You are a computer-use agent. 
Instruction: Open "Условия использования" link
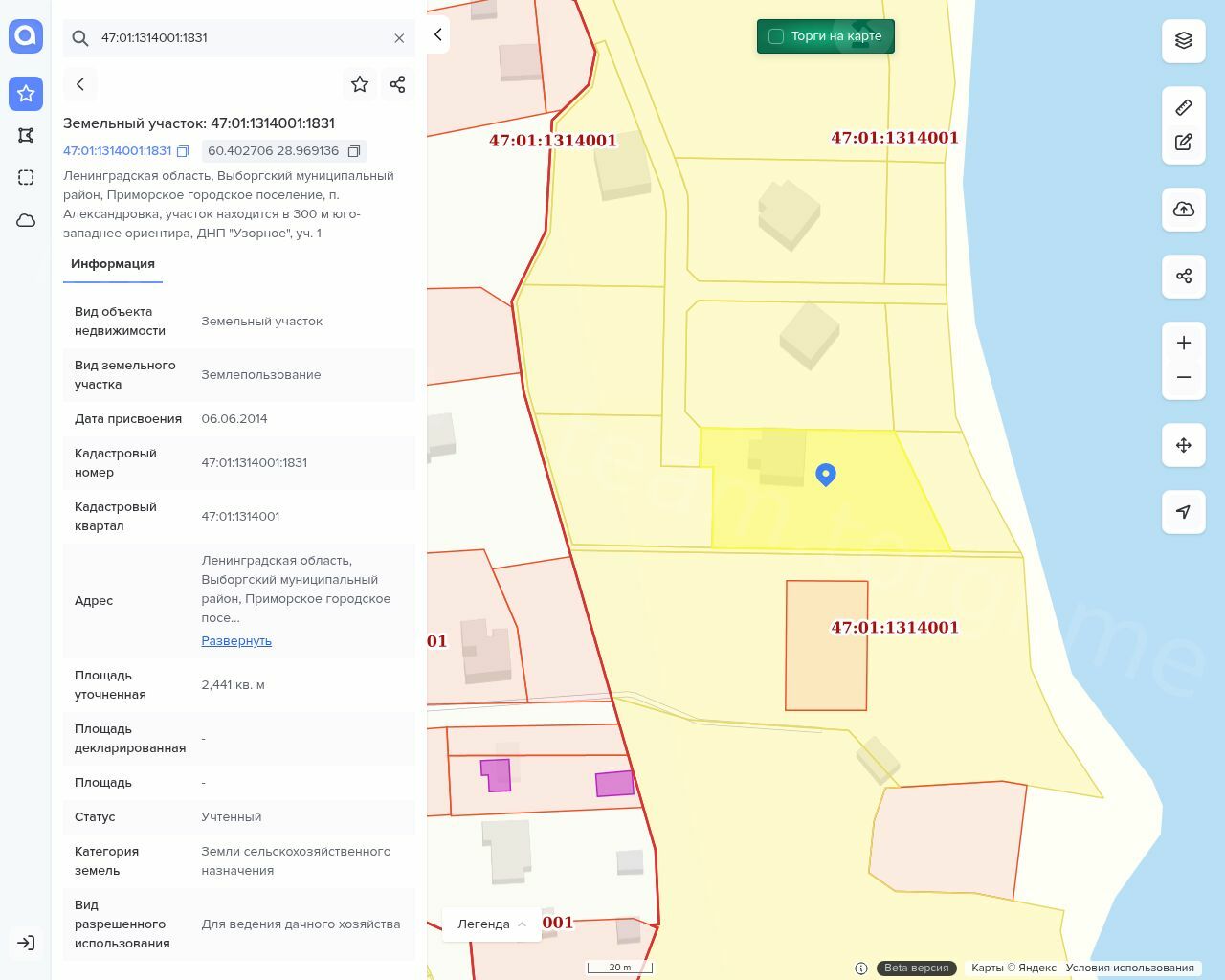[x=1129, y=968]
